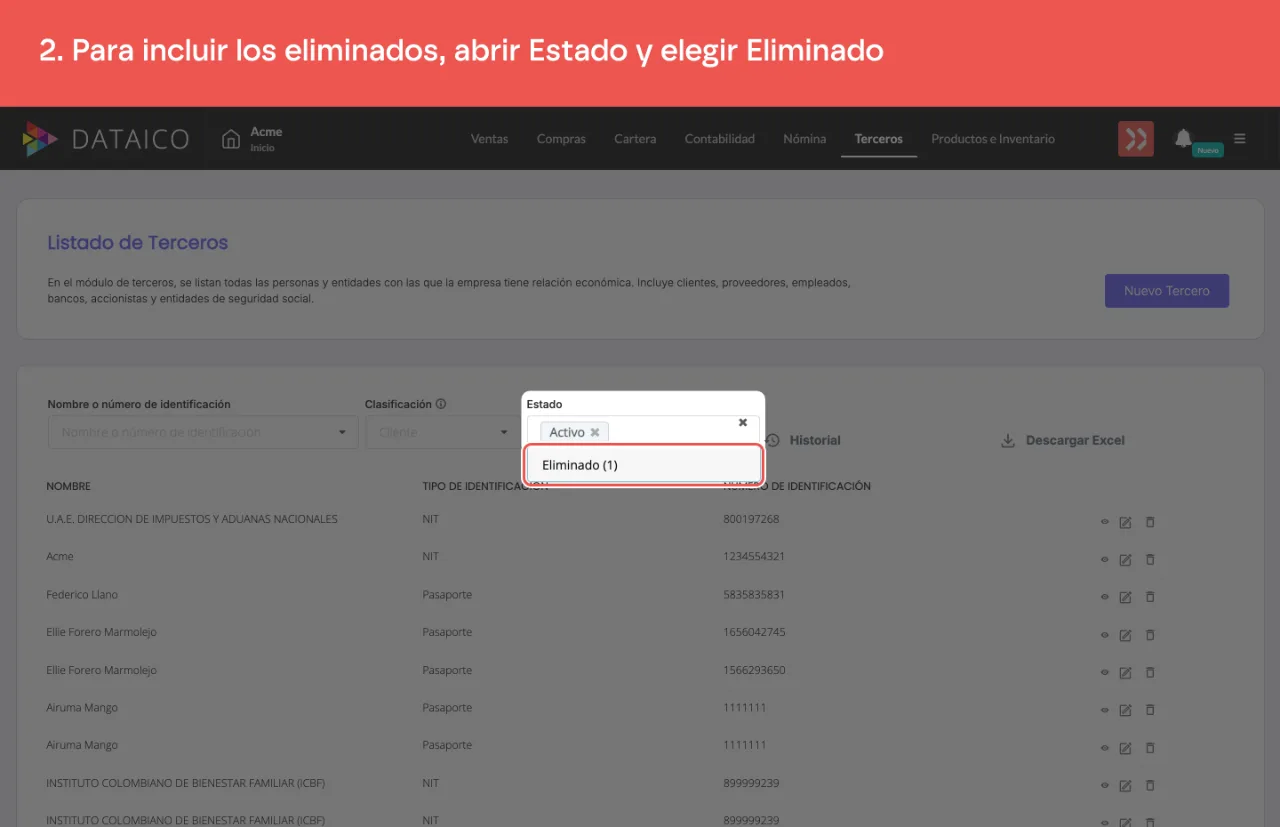1280x827 pixels.
Task: Click the identification number 5835835831
Action: pyautogui.click(x=754, y=594)
